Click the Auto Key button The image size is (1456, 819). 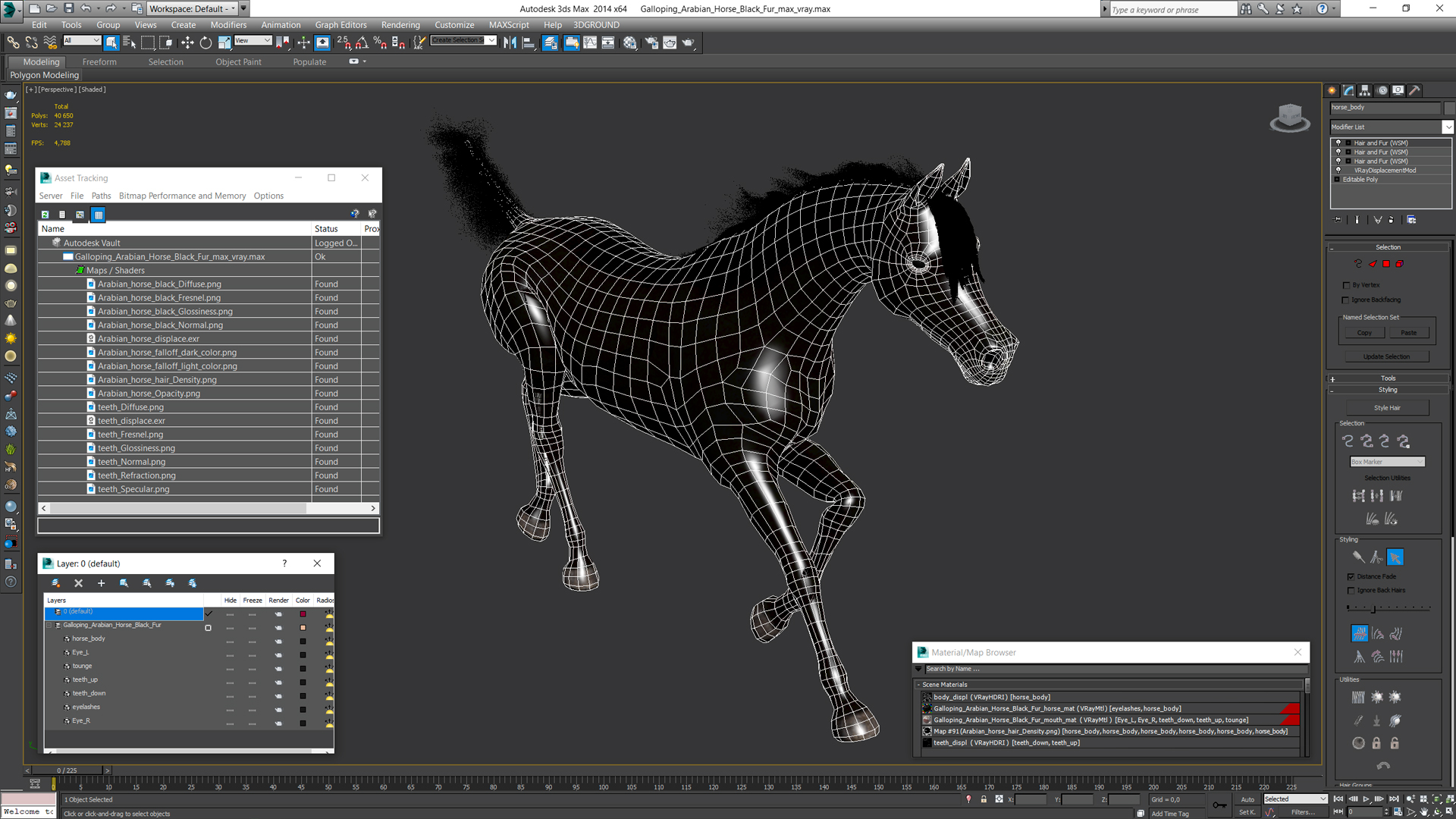pyautogui.click(x=1247, y=799)
